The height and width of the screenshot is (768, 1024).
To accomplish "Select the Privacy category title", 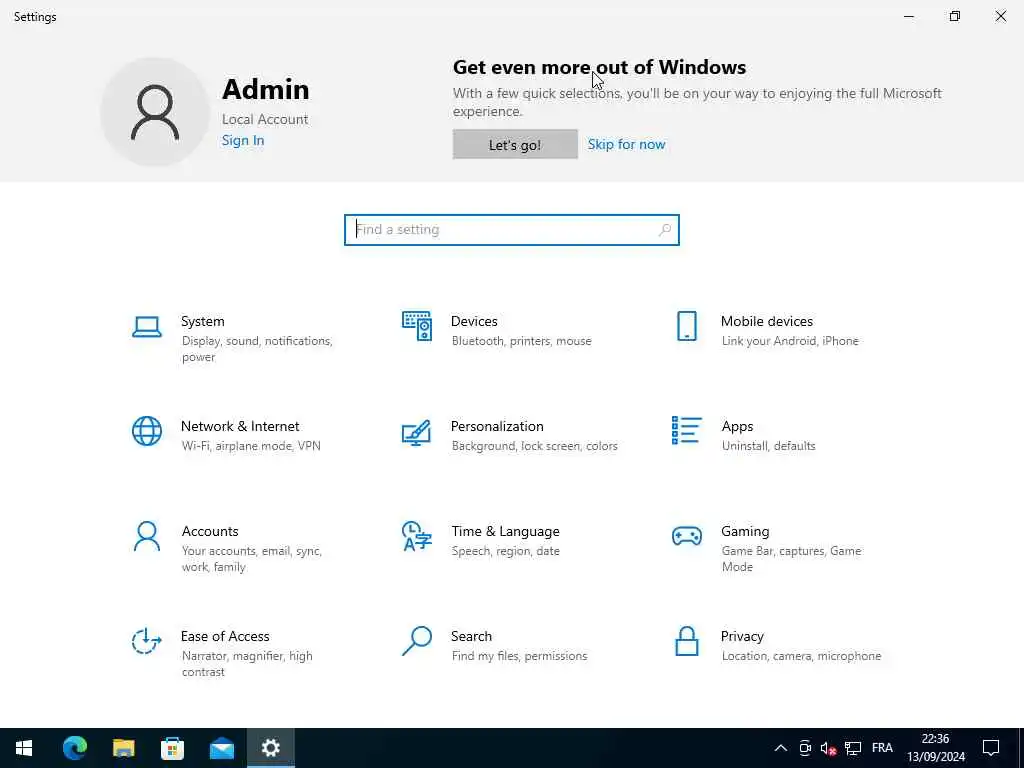I will click(742, 636).
